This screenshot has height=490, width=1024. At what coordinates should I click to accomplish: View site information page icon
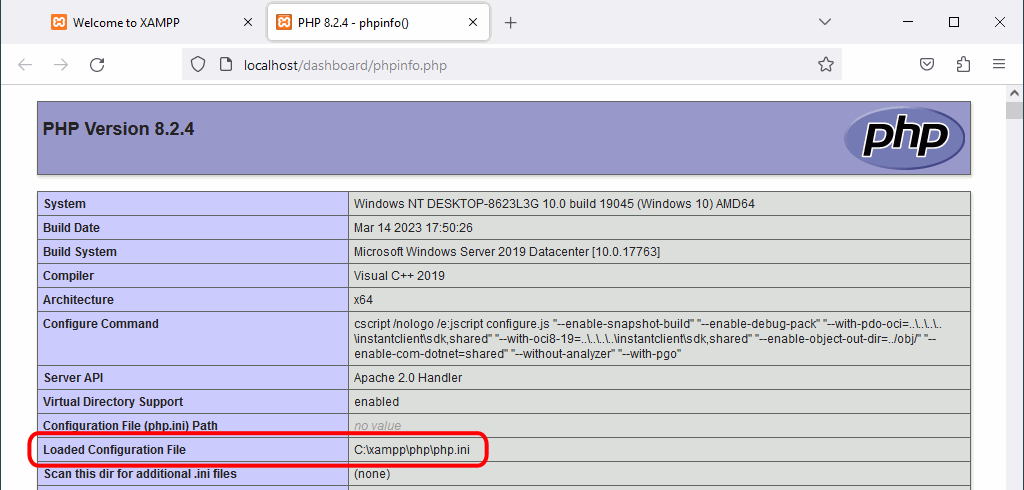pyautogui.click(x=225, y=65)
